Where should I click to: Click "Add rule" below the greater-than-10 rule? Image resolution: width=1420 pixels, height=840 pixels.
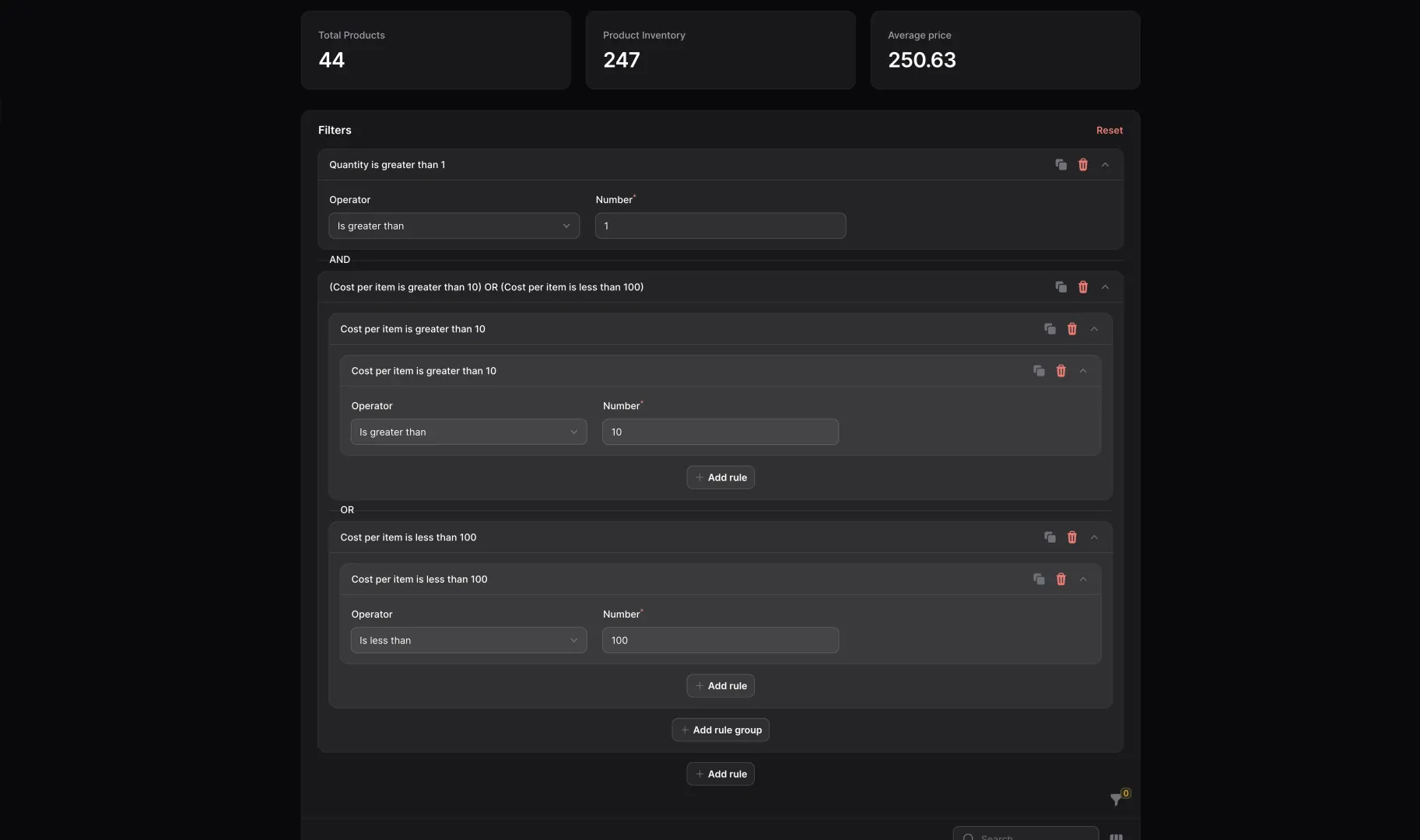point(720,477)
